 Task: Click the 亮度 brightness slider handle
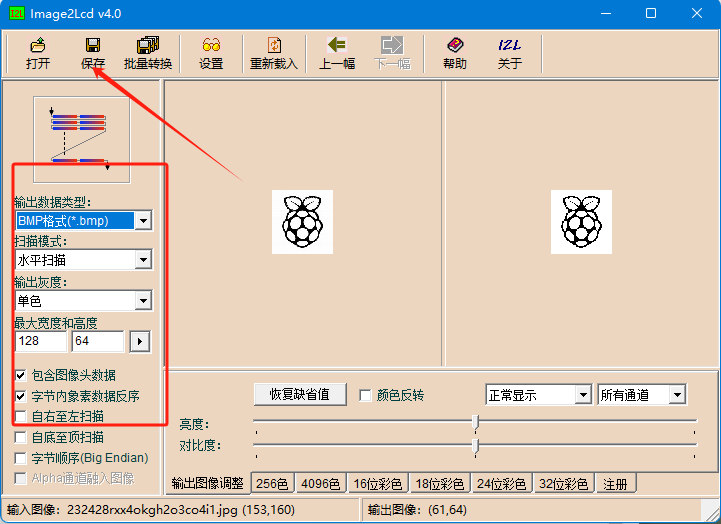pos(475,421)
